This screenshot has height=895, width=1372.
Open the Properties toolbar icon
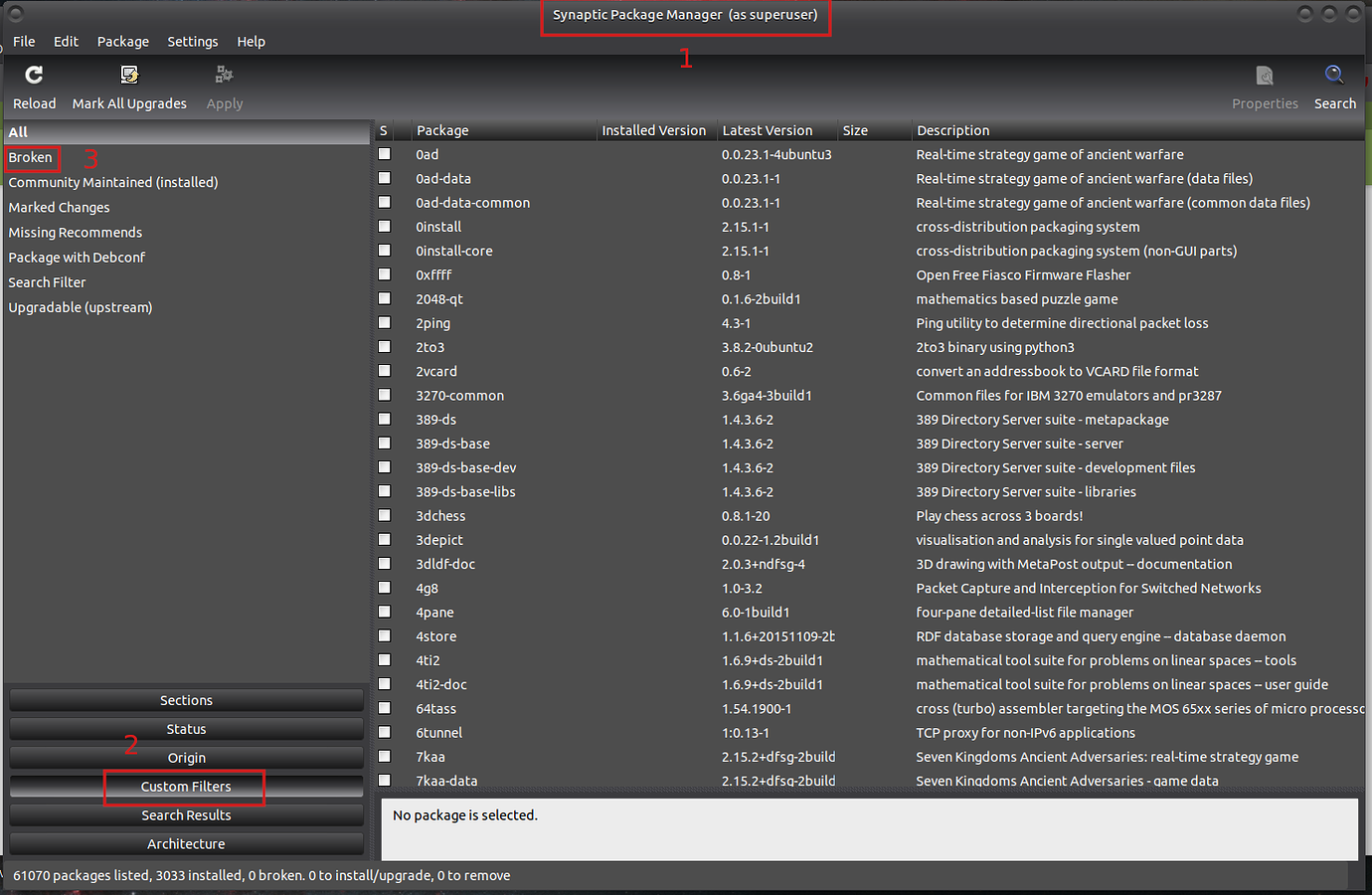click(1265, 75)
